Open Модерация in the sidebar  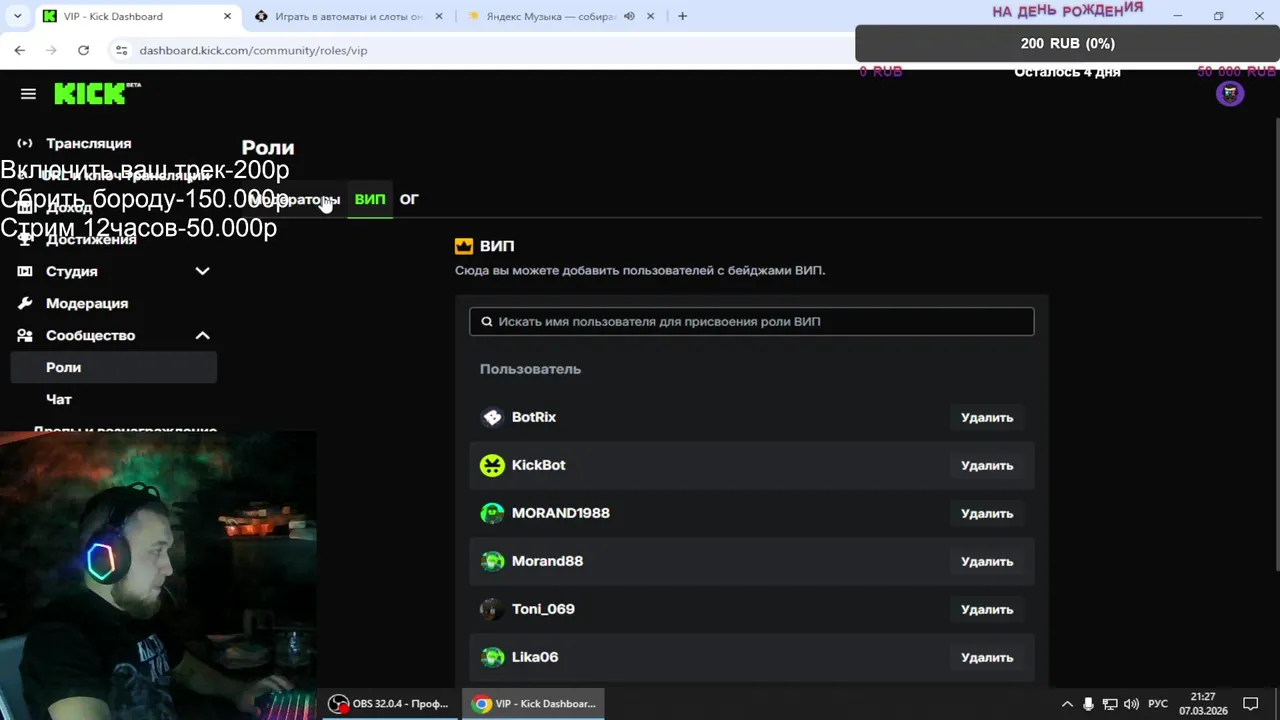(x=87, y=303)
